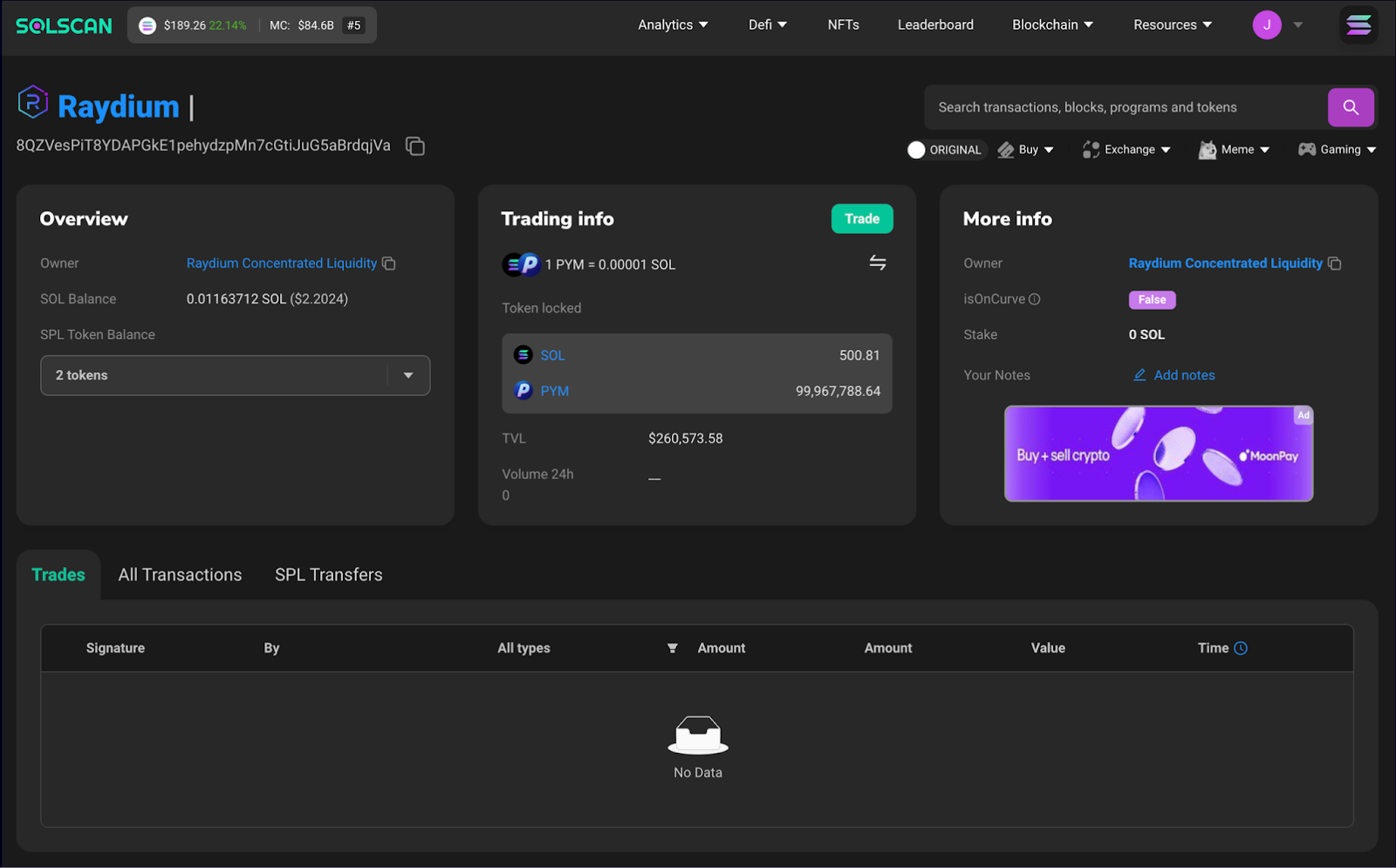Switch to the SPL Transfers tab
The width and height of the screenshot is (1396, 868).
pos(329,575)
